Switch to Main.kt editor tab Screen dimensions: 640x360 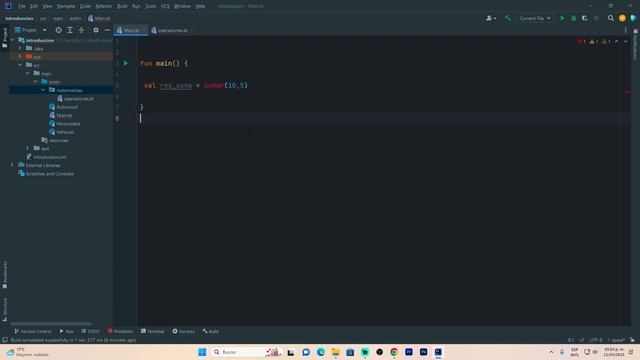coord(131,30)
